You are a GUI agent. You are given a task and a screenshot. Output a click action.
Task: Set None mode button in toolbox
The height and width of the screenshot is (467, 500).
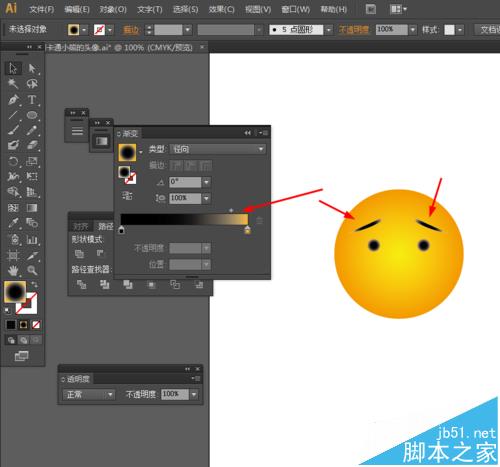tap(36, 325)
